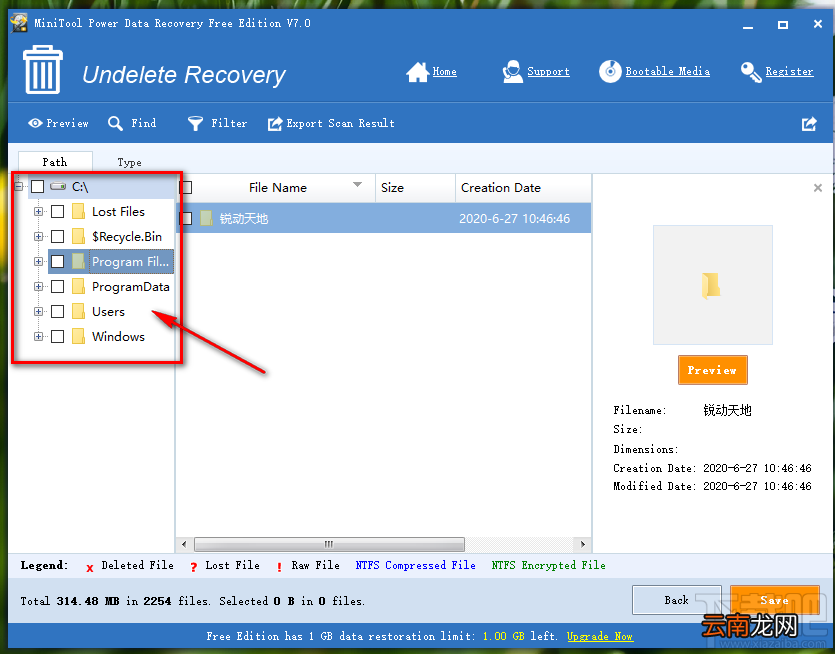Open the Register link

[x=789, y=72]
